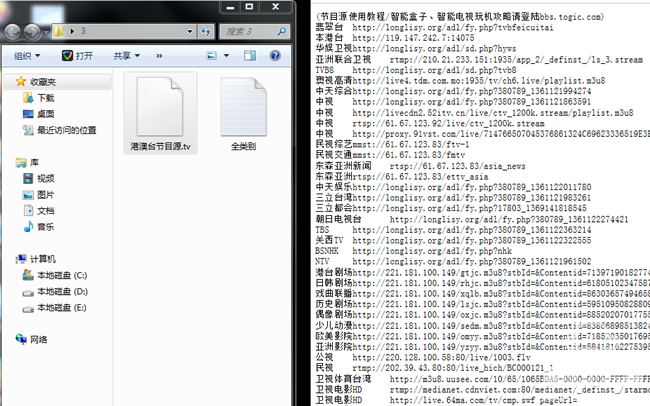Open 桌面 in the navigation pane

[39, 114]
